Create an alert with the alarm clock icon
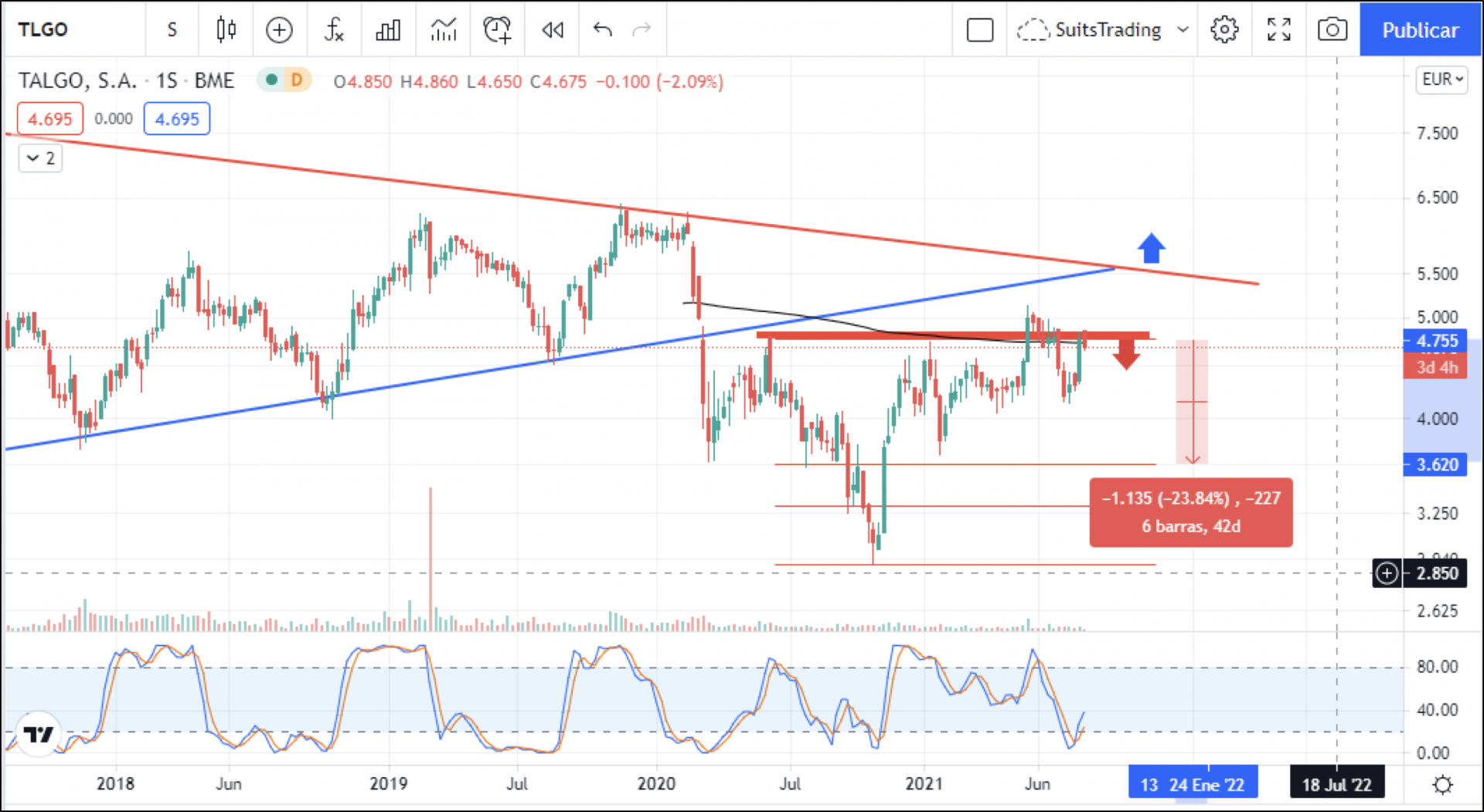The height and width of the screenshot is (812, 1484). (497, 30)
